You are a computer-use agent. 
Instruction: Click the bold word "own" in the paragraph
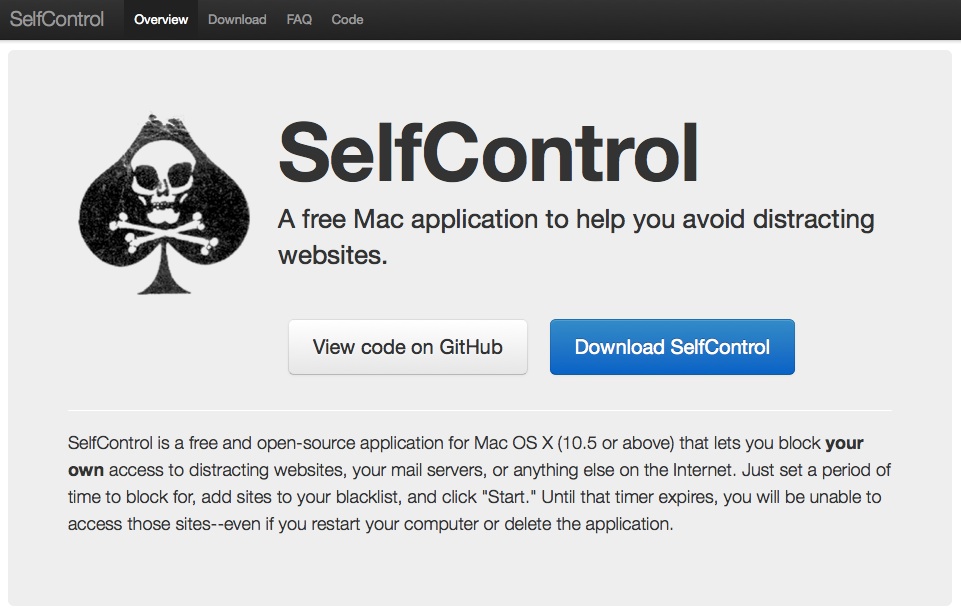pyautogui.click(x=86, y=470)
